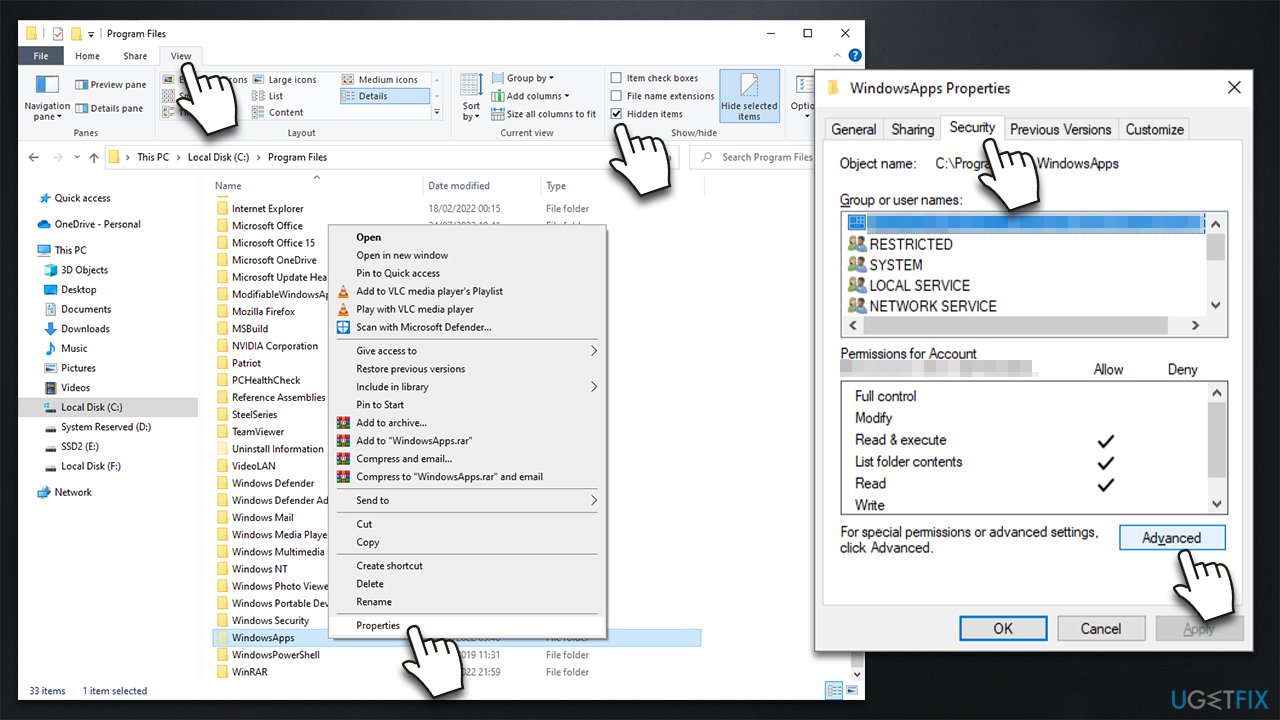Open the Preview pane
1280x720 pixels.
pyautogui.click(x=110, y=84)
